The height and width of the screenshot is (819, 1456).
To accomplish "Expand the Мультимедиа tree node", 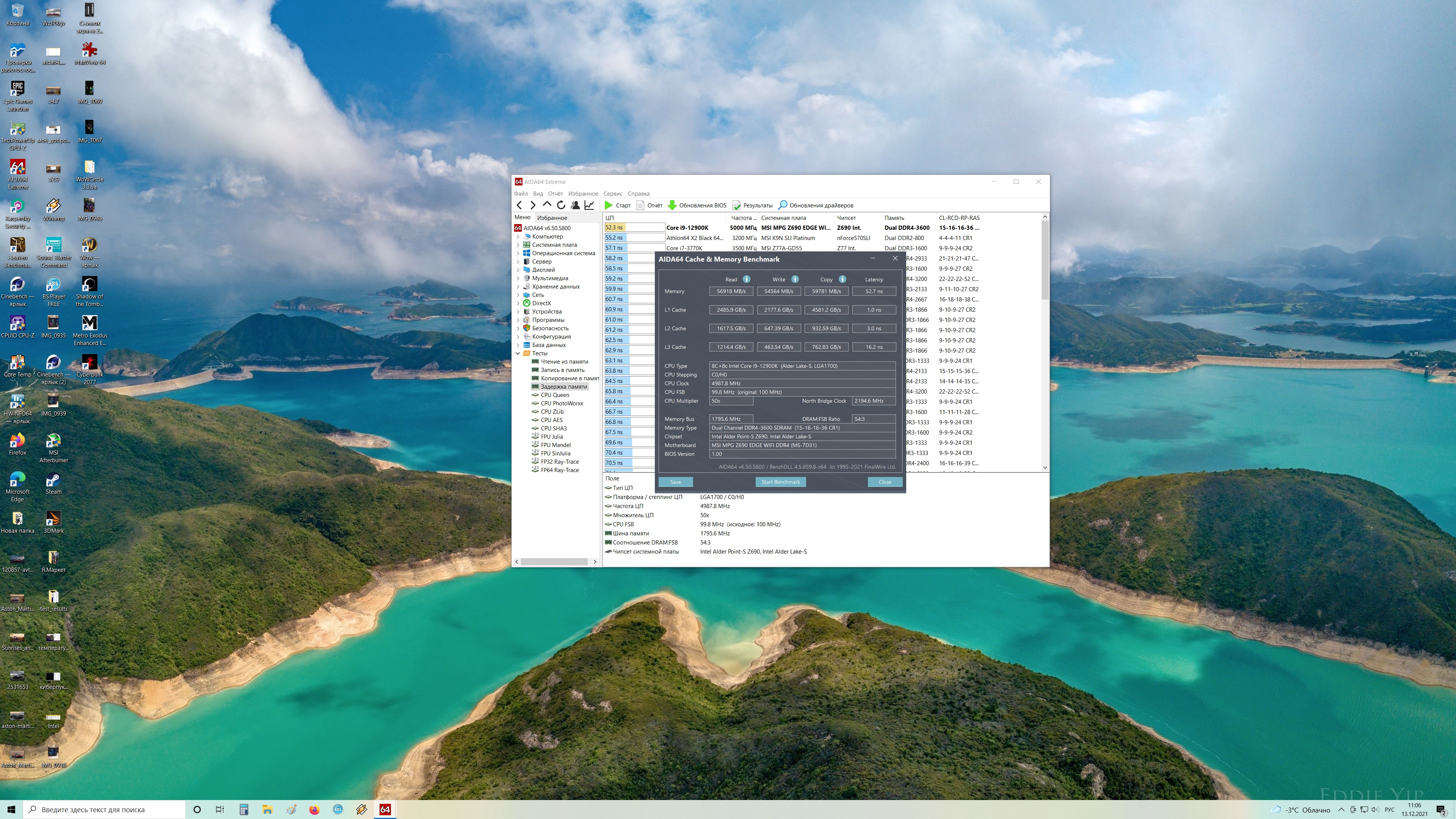I will pos(518,278).
